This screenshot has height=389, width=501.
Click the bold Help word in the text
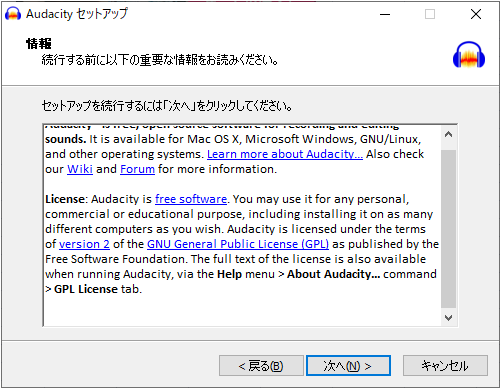[x=229, y=274]
